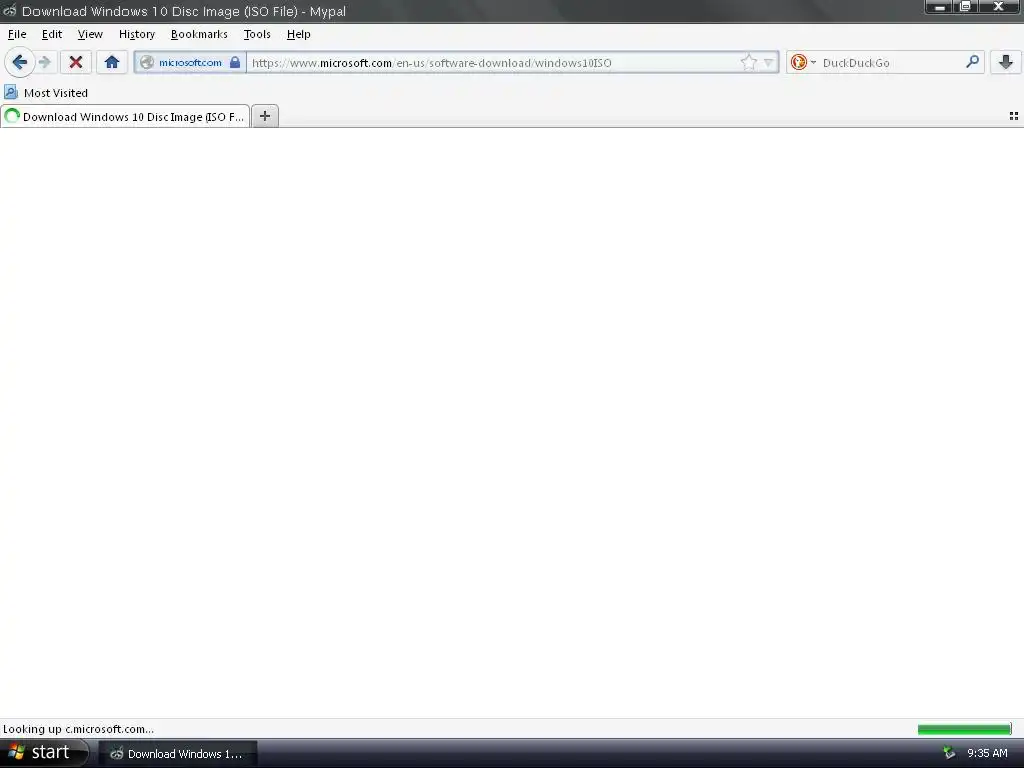
Task: Click the green page loading progress bar
Action: [964, 729]
